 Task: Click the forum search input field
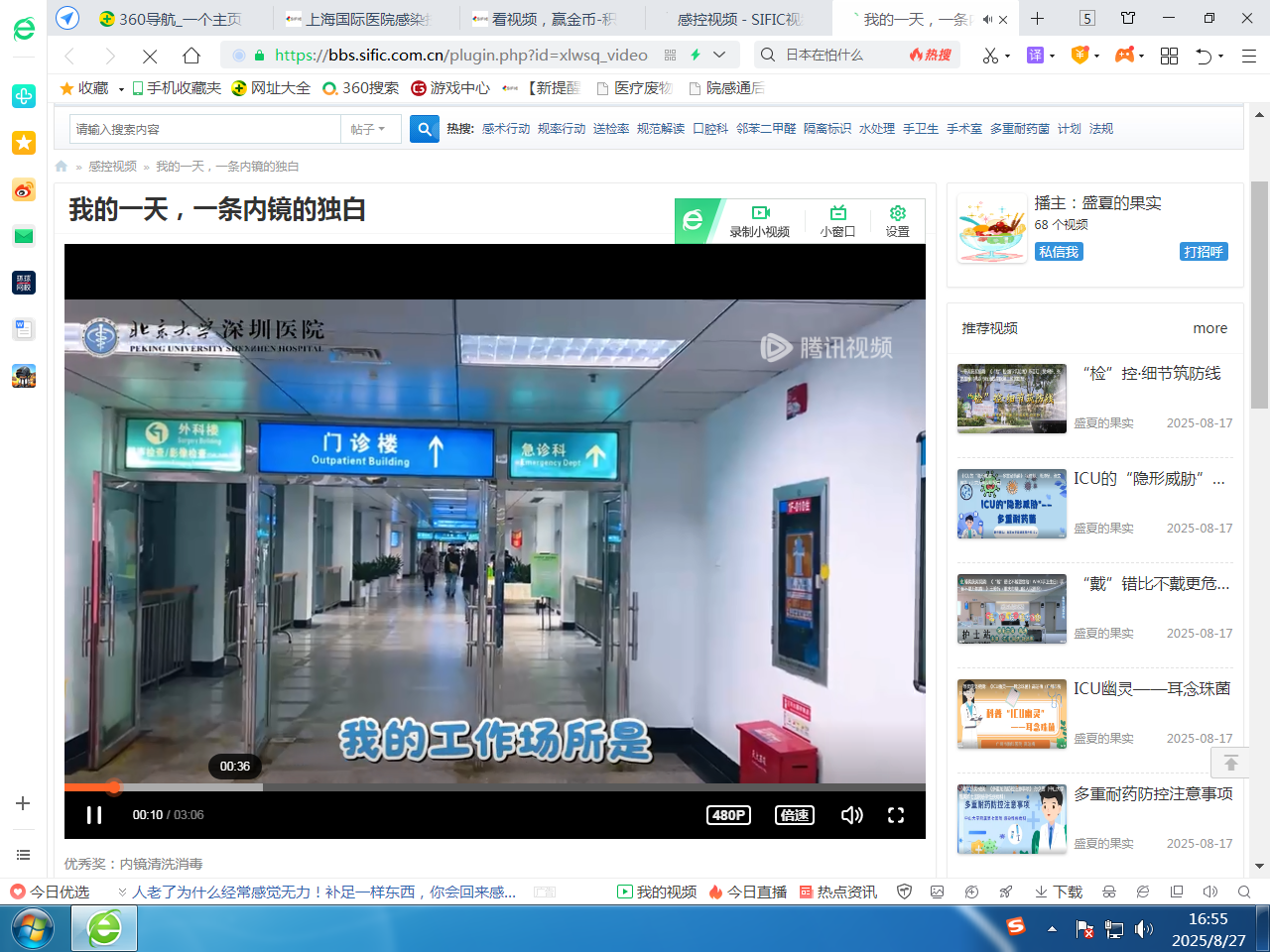point(204,129)
